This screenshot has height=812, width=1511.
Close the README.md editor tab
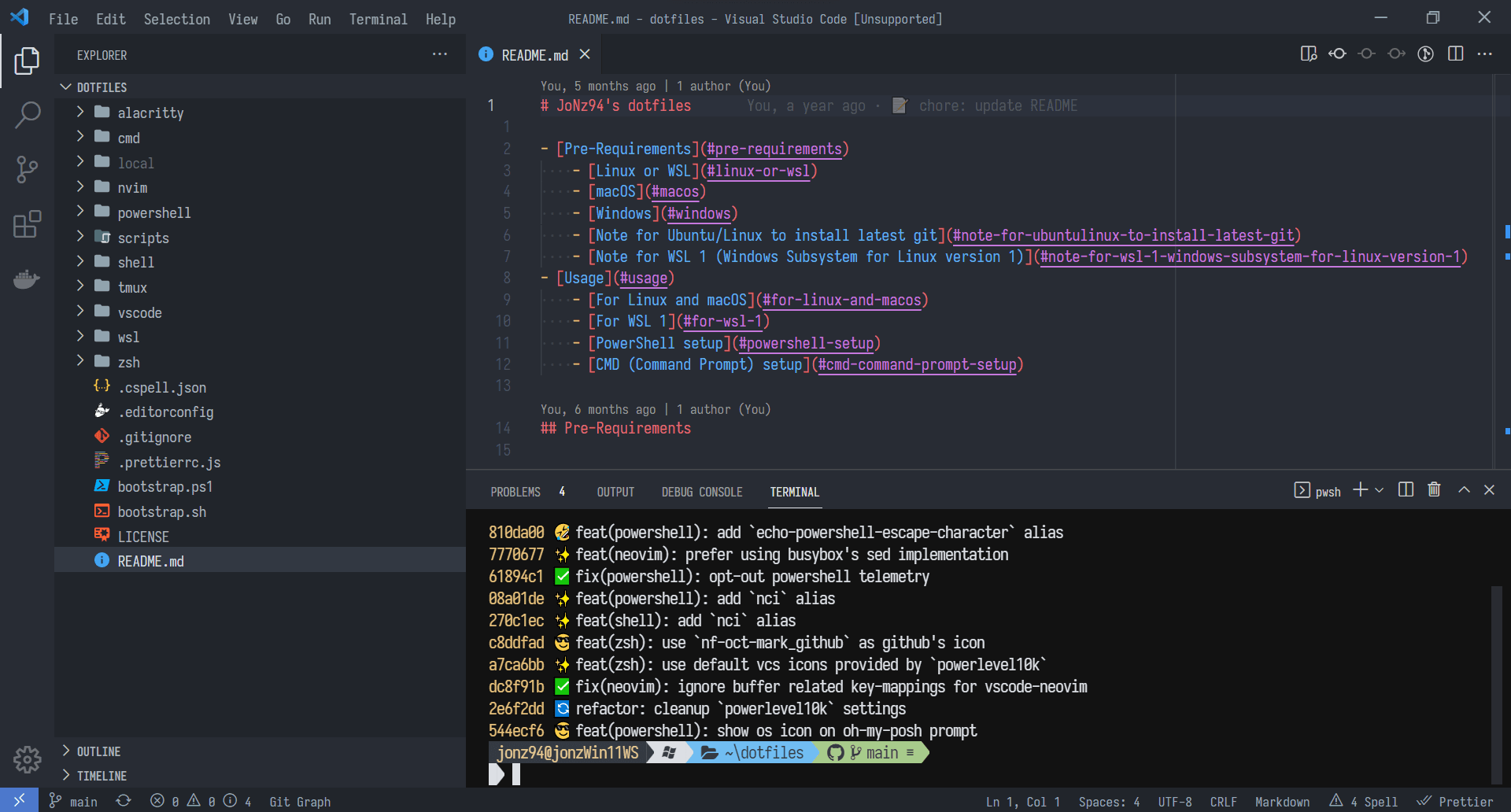585,54
